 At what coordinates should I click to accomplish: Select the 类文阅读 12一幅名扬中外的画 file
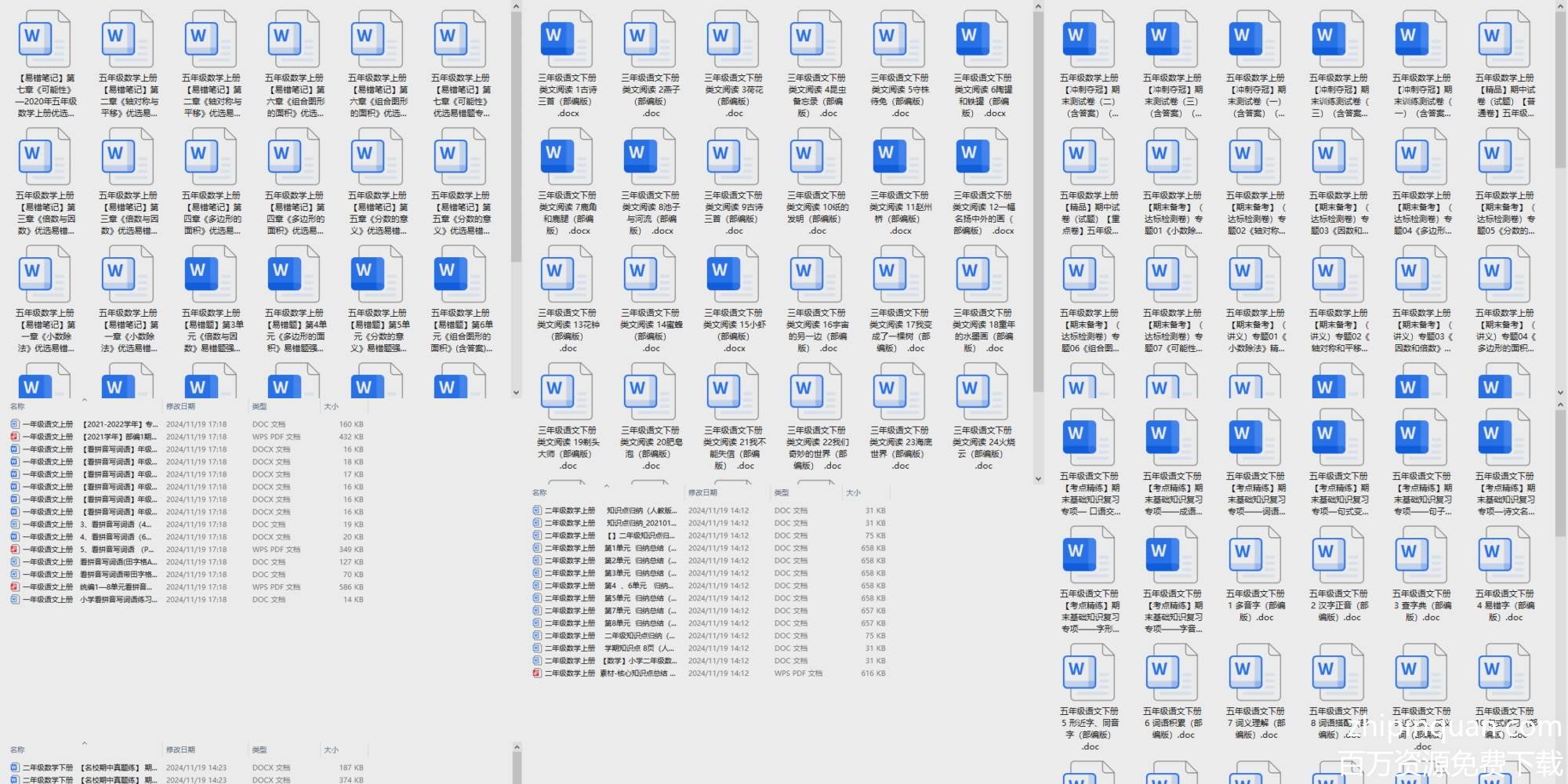point(982,157)
